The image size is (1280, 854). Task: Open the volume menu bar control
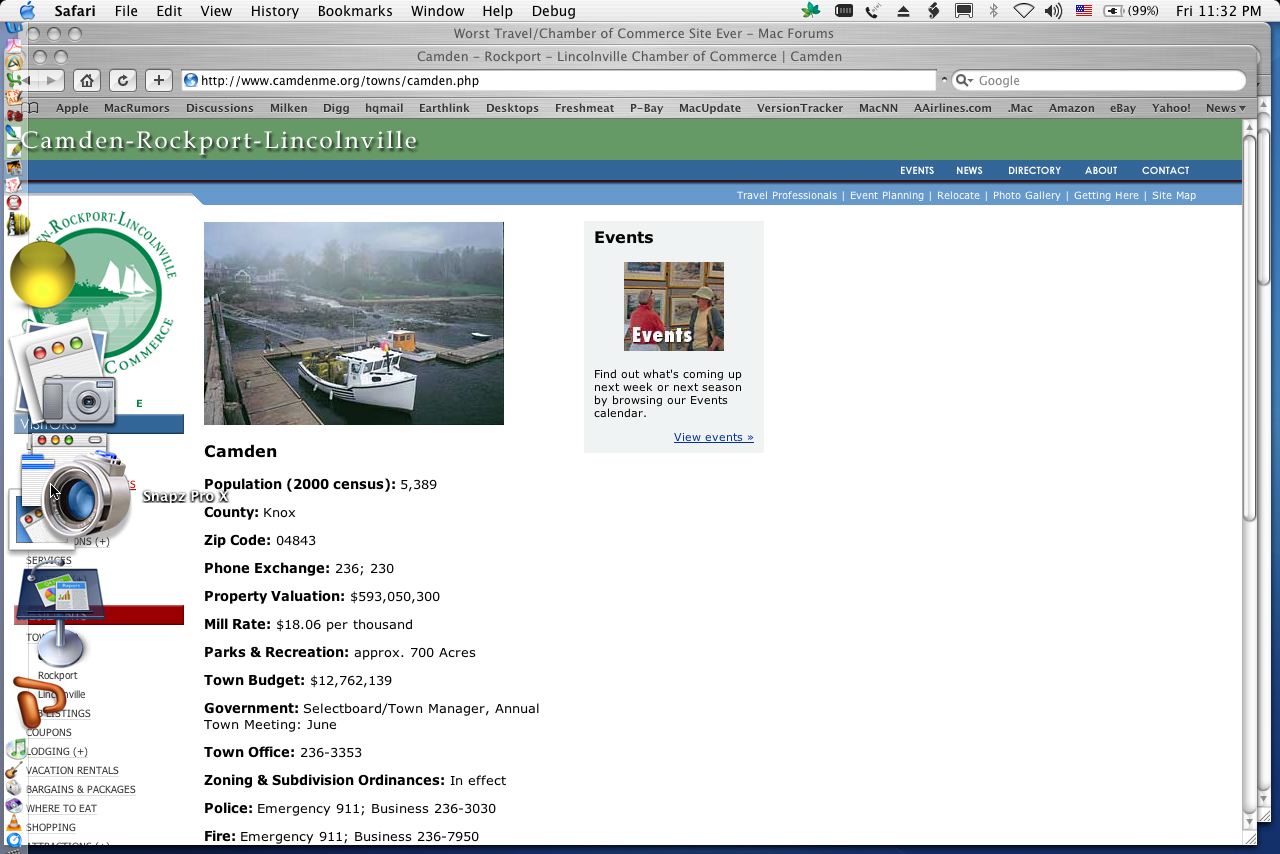point(1053,11)
